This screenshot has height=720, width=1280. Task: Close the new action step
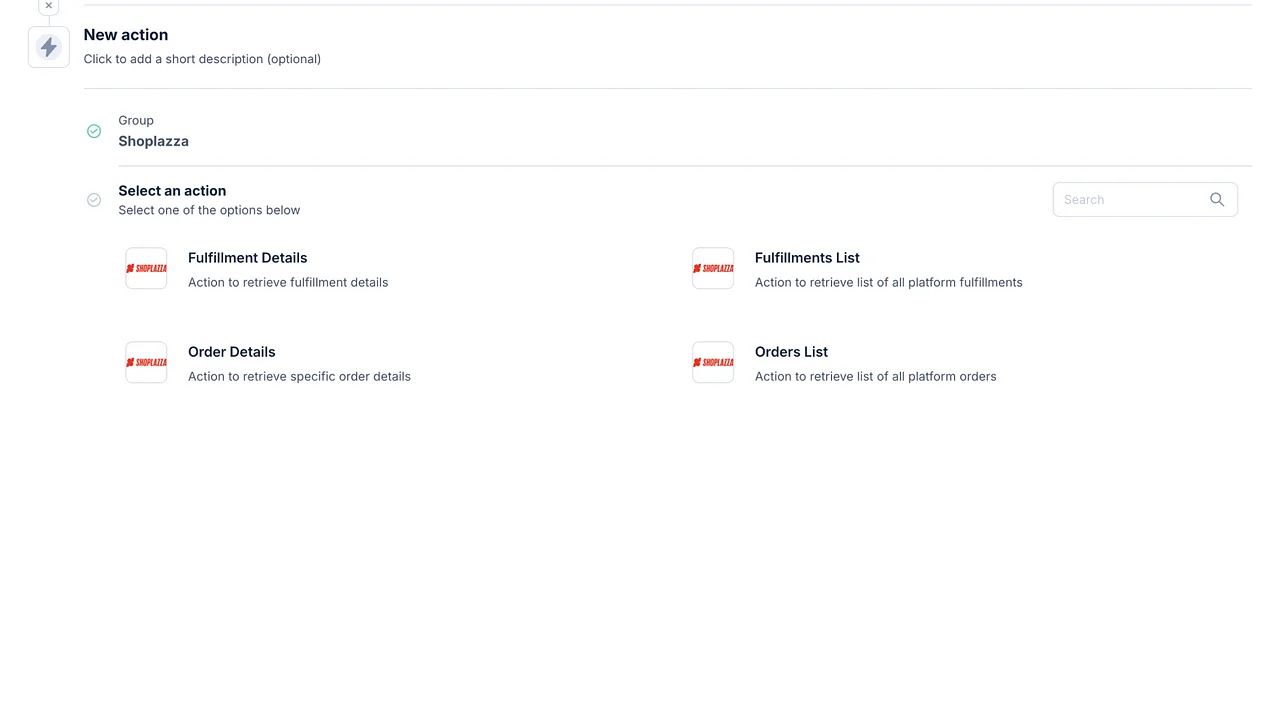tap(48, 6)
